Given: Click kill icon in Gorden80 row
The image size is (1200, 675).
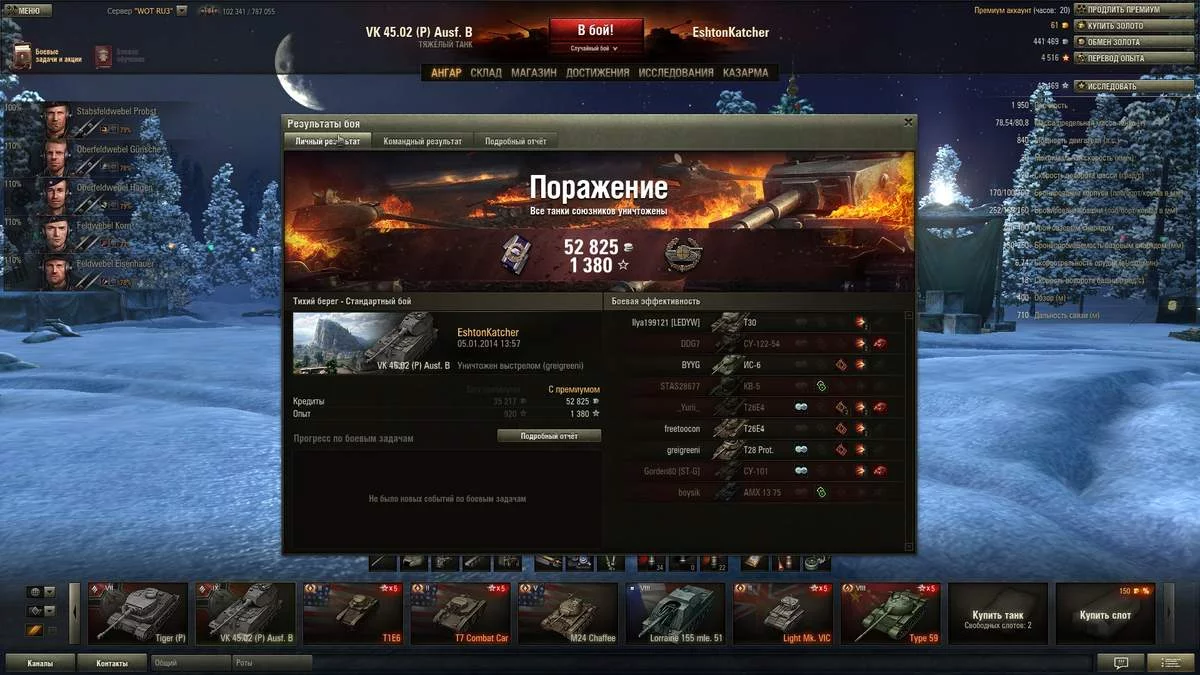Looking at the screenshot, I should click(880, 471).
